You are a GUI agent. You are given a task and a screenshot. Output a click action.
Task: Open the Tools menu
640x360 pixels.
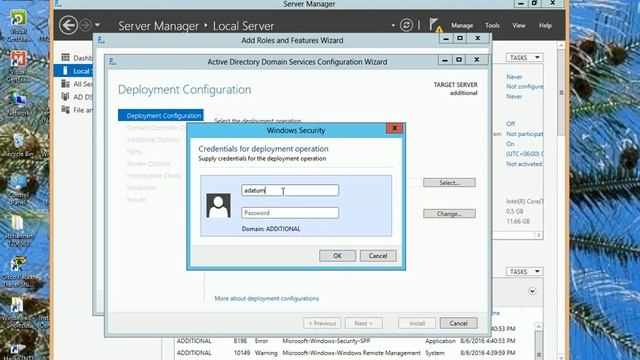492,25
